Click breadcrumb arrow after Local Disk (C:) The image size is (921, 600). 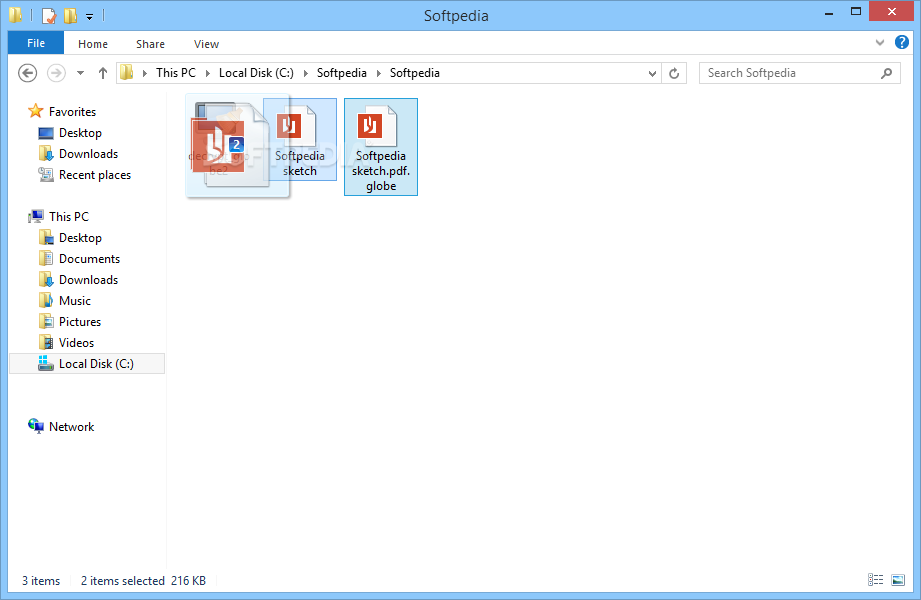[305, 73]
